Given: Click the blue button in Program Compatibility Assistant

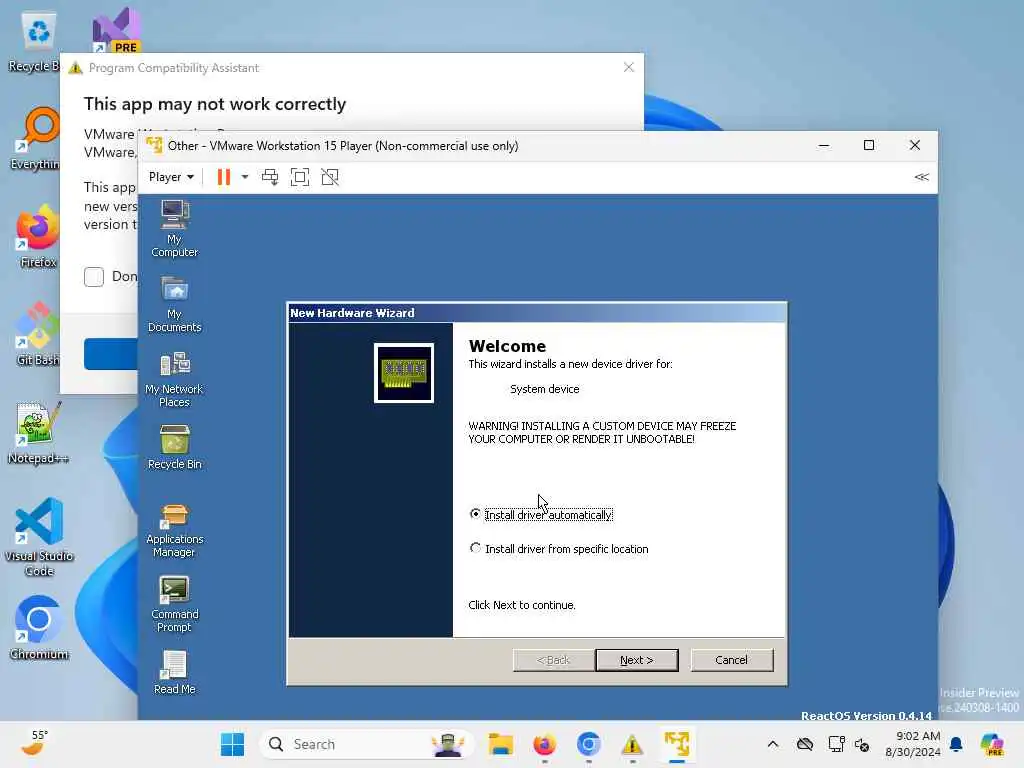Looking at the screenshot, I should coord(111,354).
